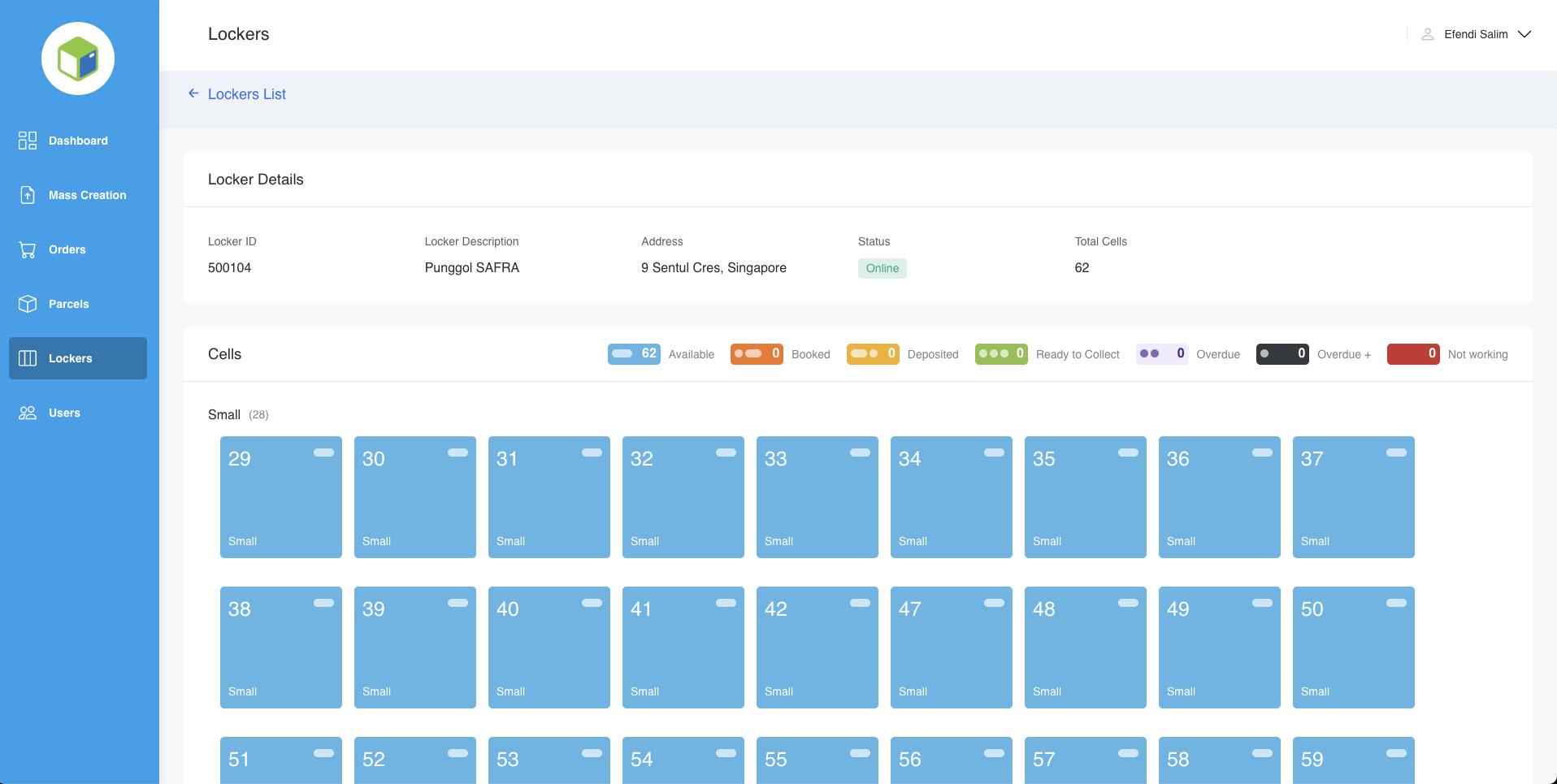Click the Small (28) section heading
Viewport: 1557px width, 784px height.
click(238, 414)
